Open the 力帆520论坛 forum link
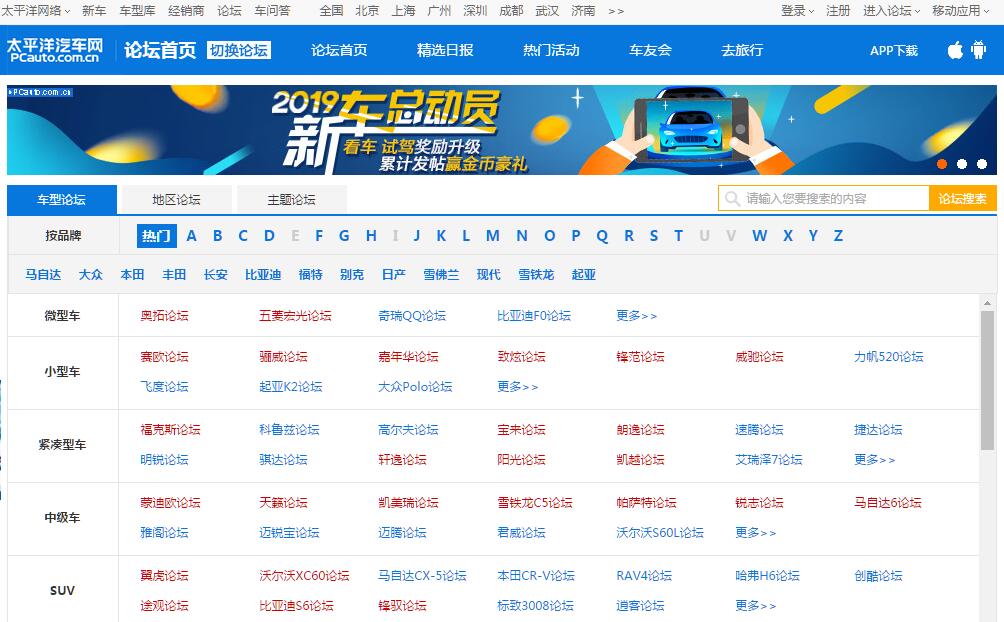Image resolution: width=1004 pixels, height=622 pixels. coord(889,357)
